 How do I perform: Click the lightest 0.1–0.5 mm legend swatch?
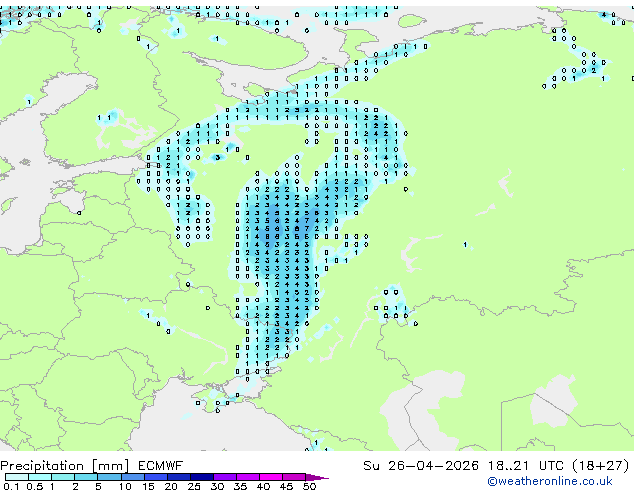[17, 477]
